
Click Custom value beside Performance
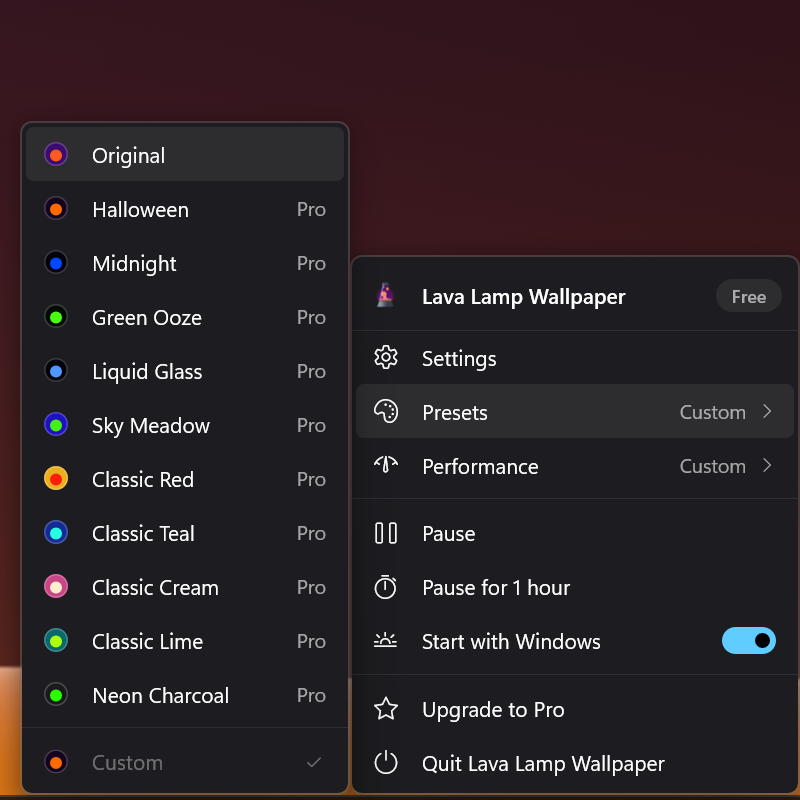click(712, 466)
